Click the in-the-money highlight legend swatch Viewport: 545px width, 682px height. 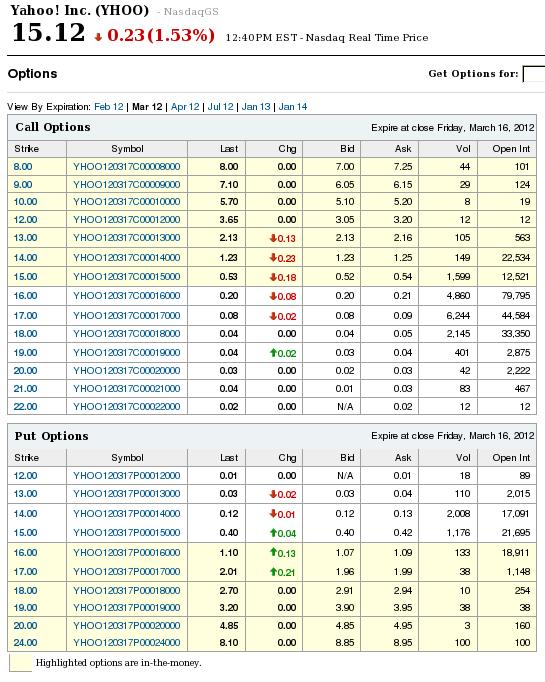click(20, 663)
